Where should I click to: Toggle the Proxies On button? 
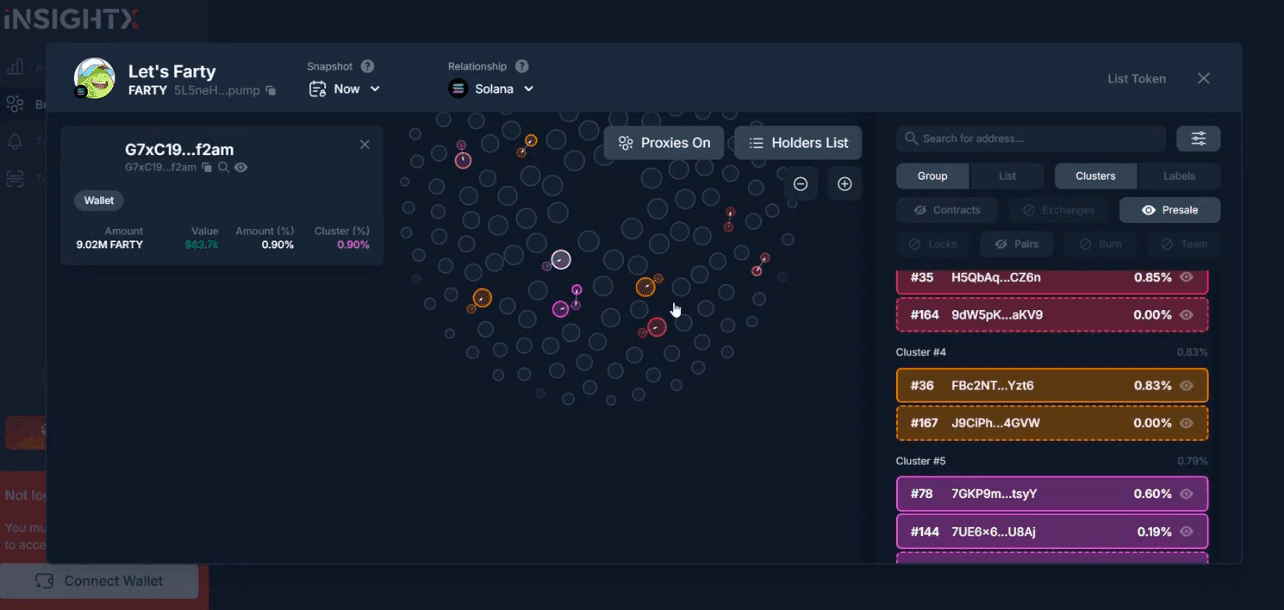pos(664,143)
